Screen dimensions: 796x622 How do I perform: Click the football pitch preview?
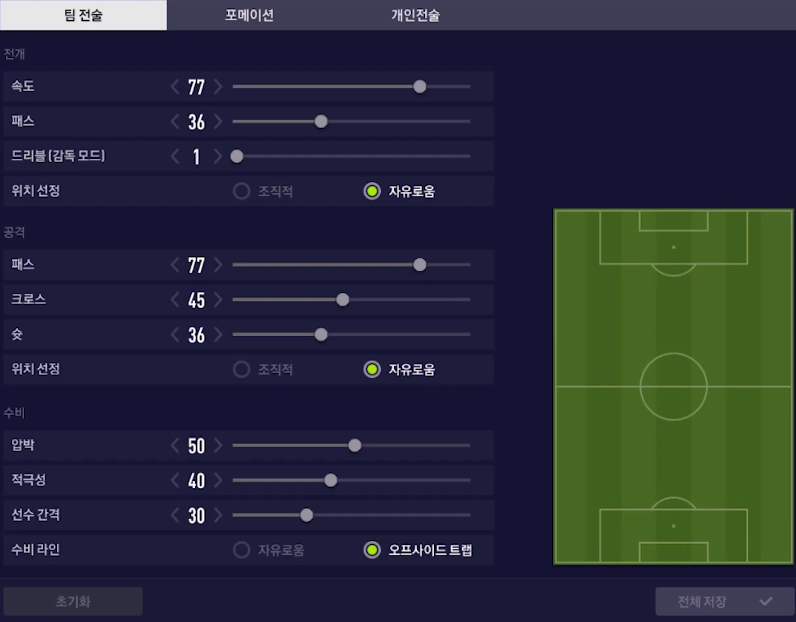pyautogui.click(x=673, y=386)
